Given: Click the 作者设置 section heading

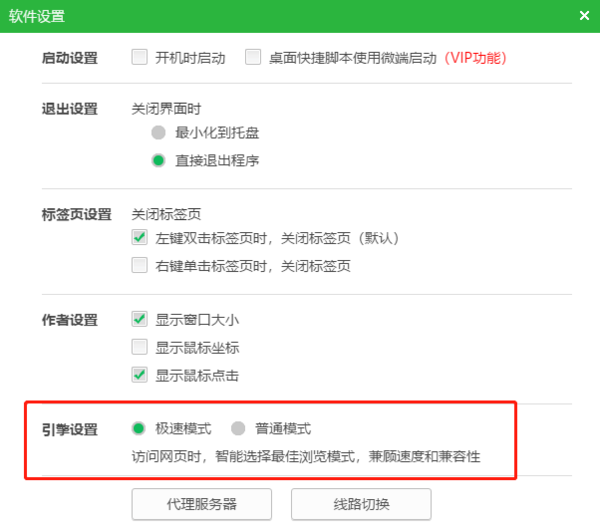Looking at the screenshot, I should pos(70,321).
